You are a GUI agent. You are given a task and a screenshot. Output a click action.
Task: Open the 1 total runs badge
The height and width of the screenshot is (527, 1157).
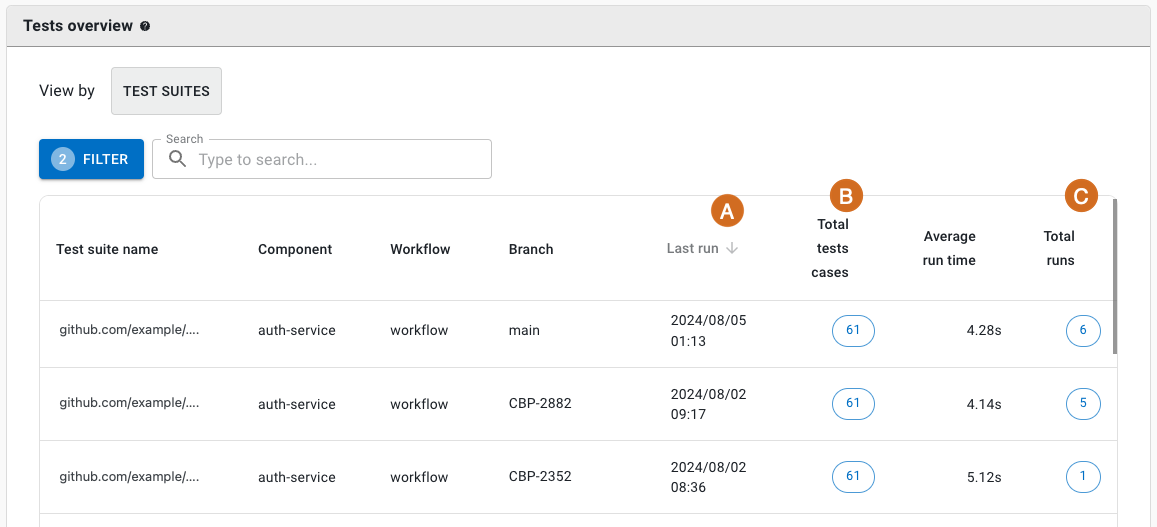[1083, 477]
